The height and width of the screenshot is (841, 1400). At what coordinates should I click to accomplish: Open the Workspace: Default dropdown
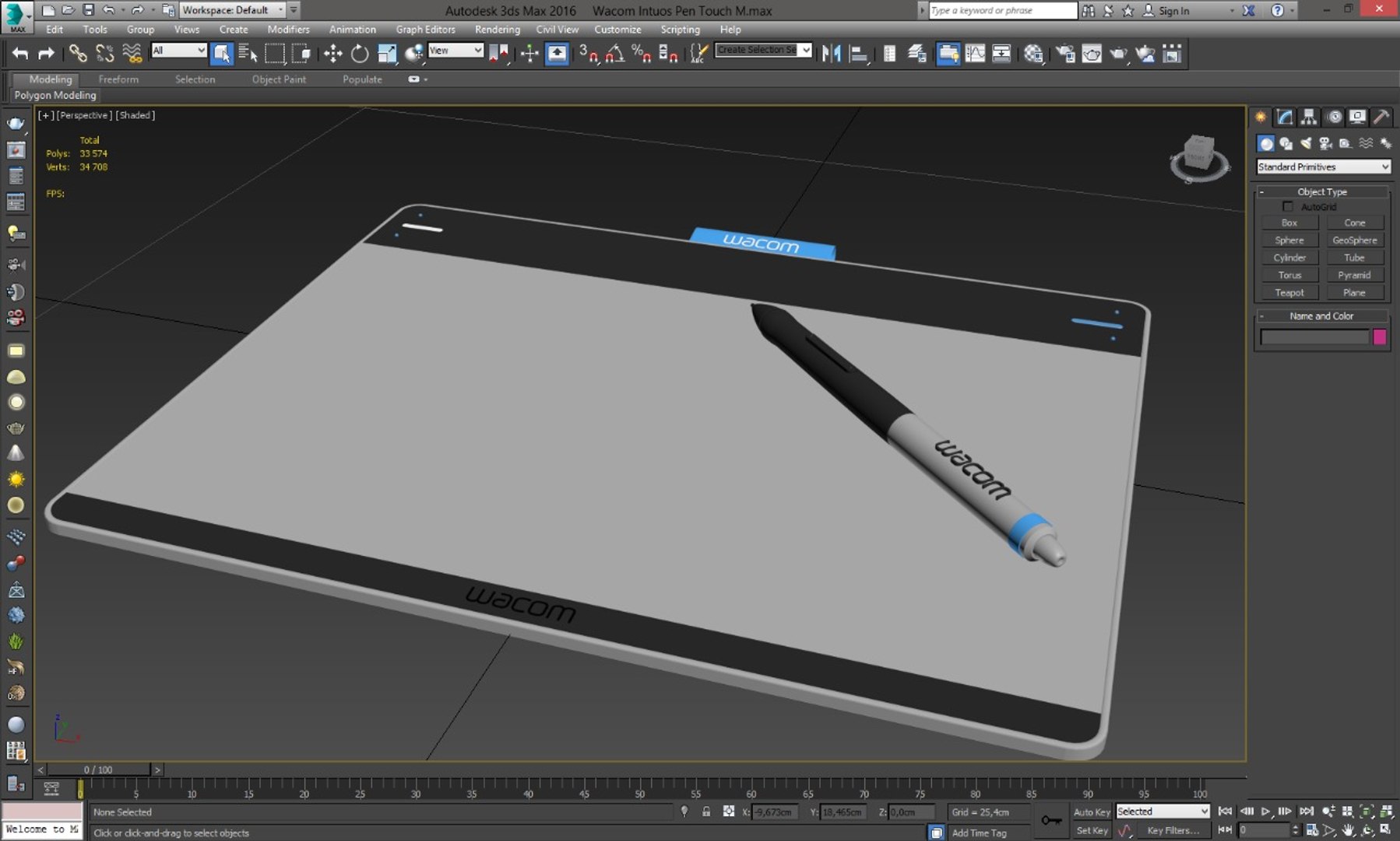(x=233, y=10)
